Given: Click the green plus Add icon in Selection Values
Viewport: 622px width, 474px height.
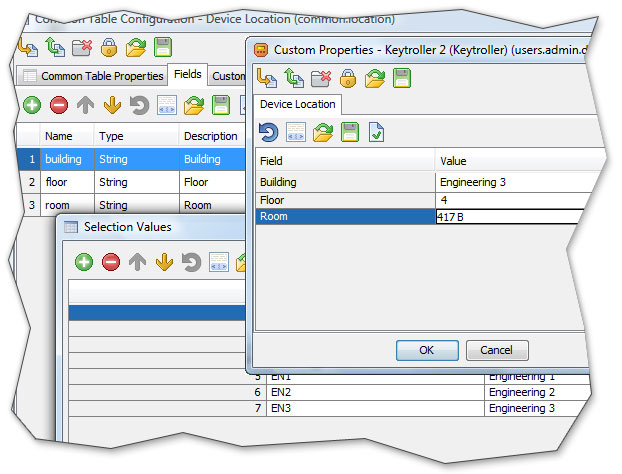Looking at the screenshot, I should coord(84,262).
